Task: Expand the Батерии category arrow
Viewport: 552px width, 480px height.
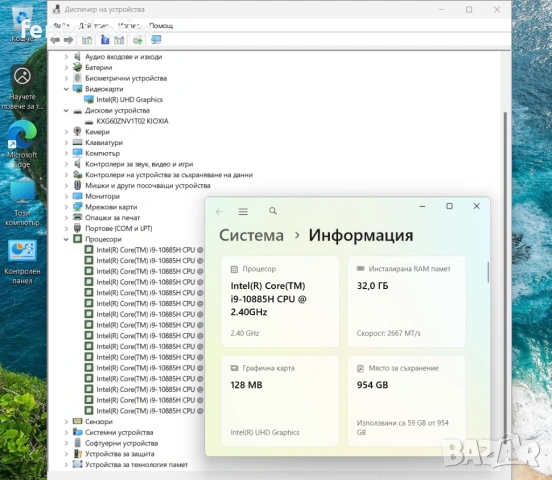Action: 66,67
